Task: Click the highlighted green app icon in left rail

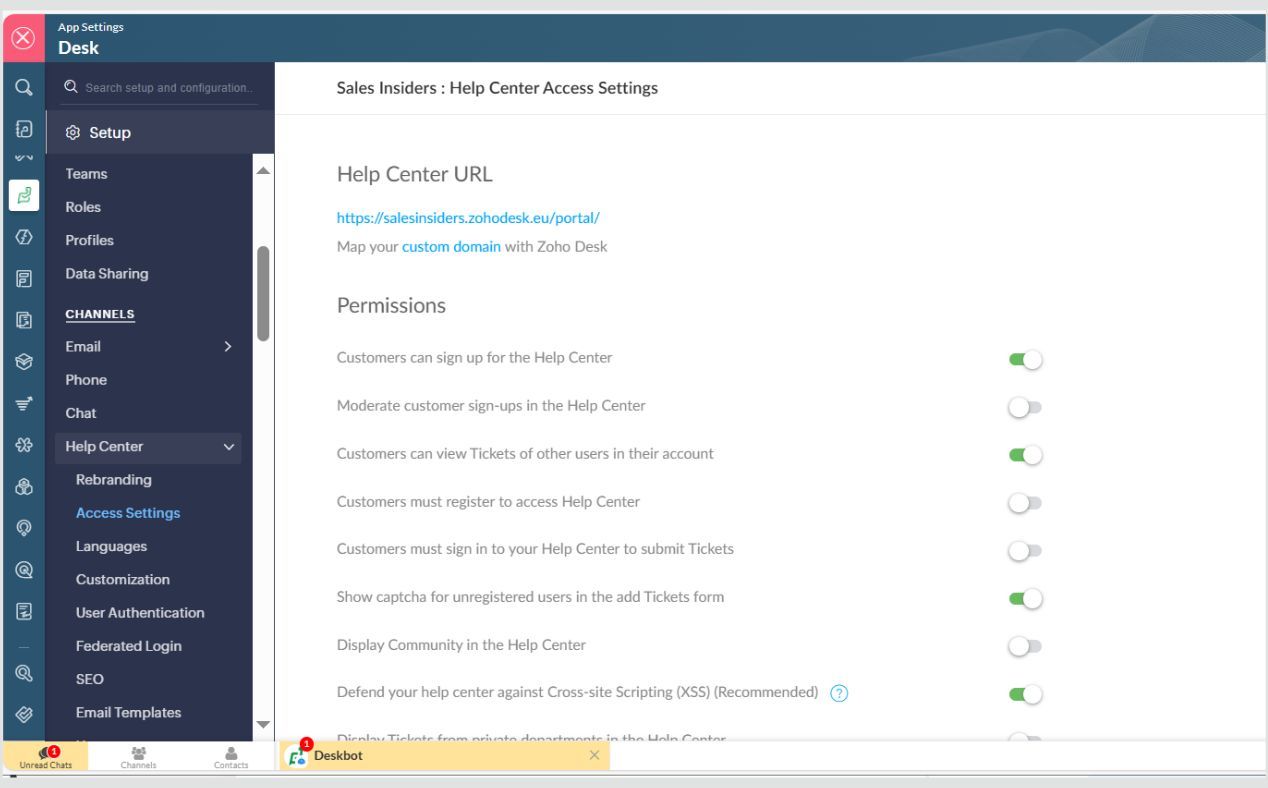Action: 23,195
